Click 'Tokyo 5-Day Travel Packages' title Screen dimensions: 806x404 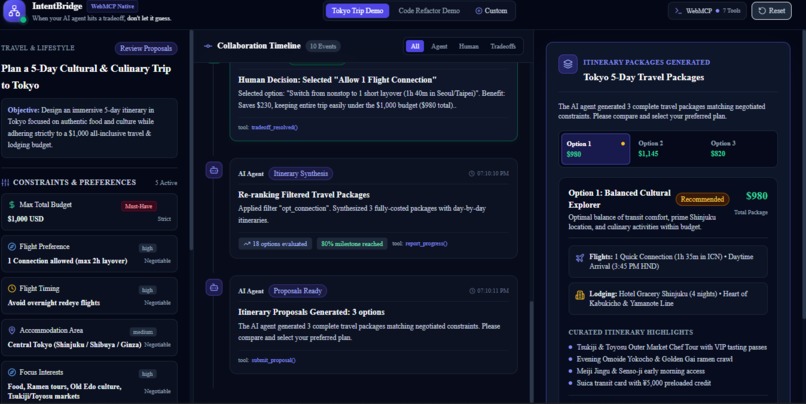(x=644, y=77)
